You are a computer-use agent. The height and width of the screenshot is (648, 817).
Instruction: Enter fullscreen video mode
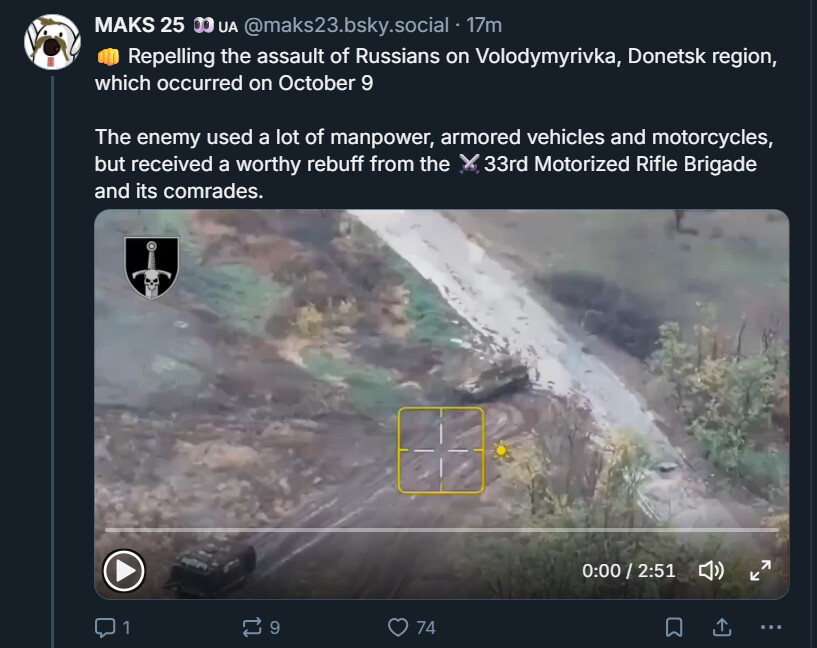tap(760, 571)
